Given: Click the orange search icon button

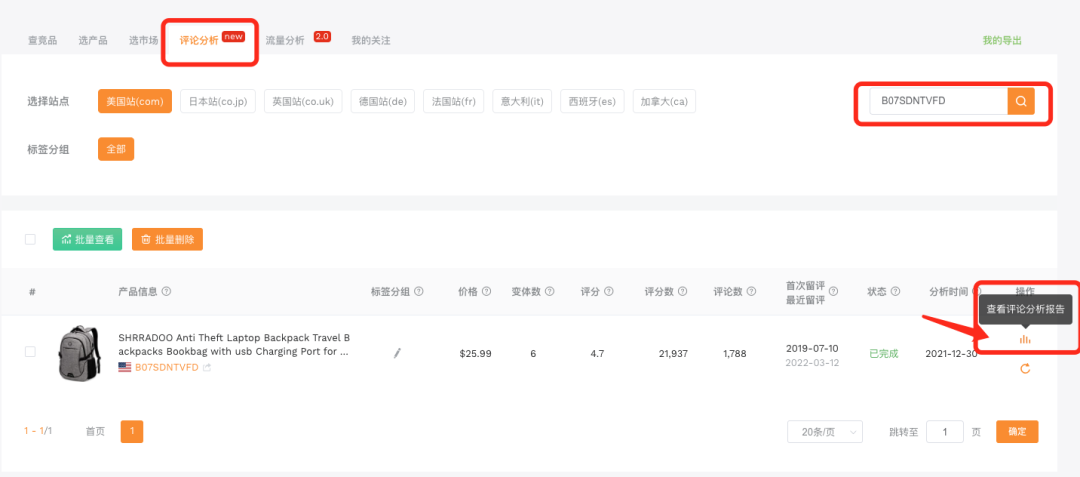Looking at the screenshot, I should pyautogui.click(x=1020, y=101).
